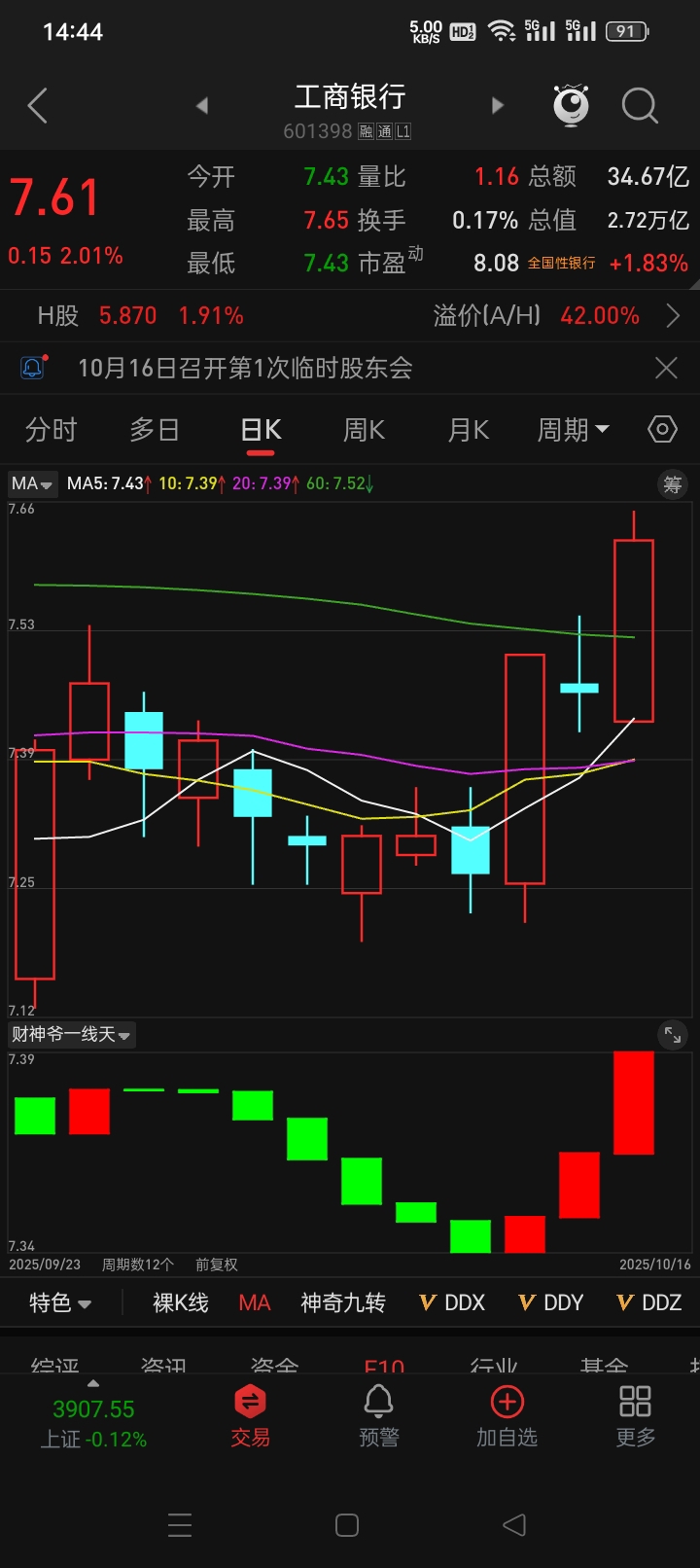Screen dimensions: 700x1568
Task: Switch to next stock with right triangle
Action: click(498, 105)
